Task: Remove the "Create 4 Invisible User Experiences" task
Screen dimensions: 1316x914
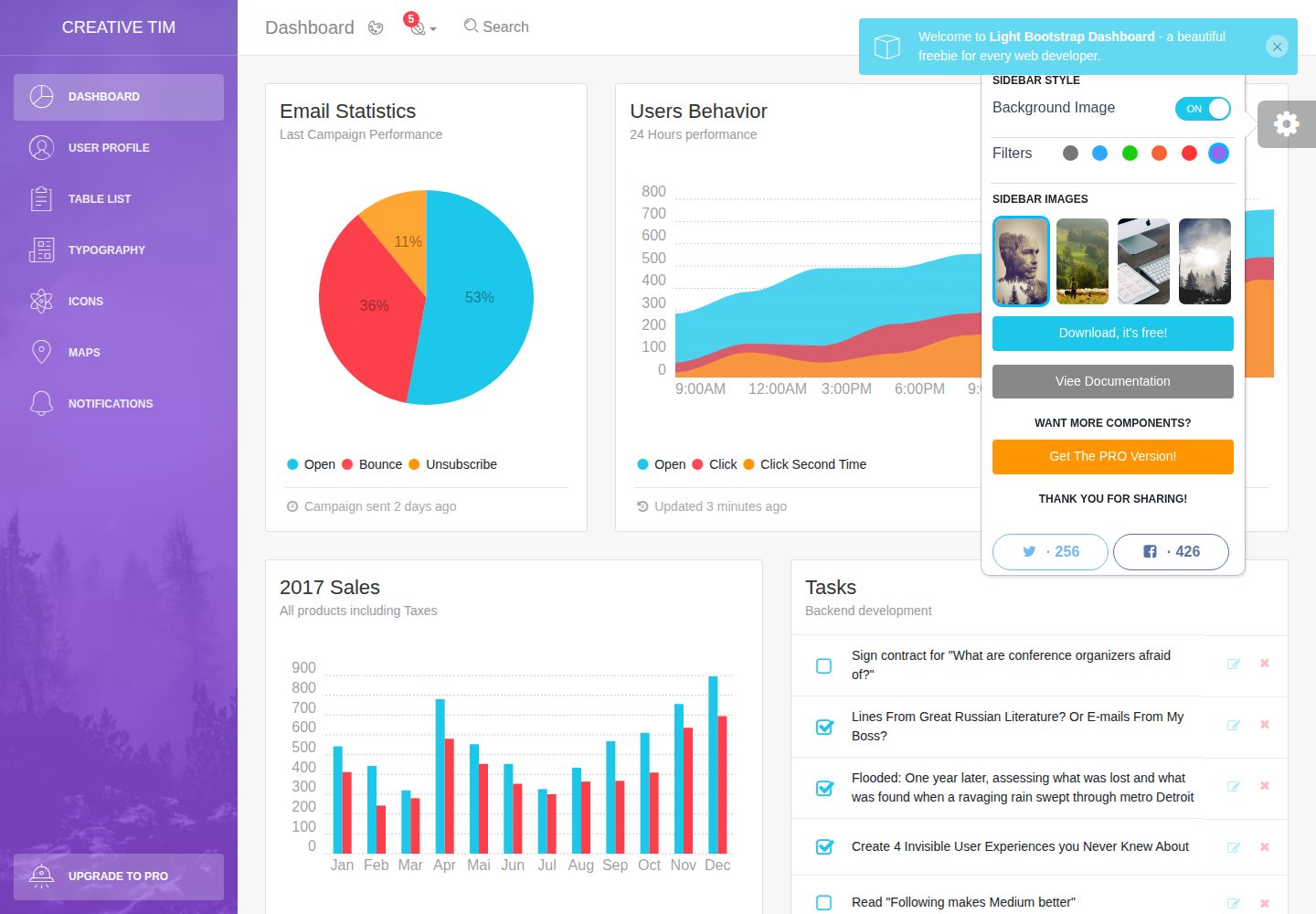Action: coord(1265,847)
